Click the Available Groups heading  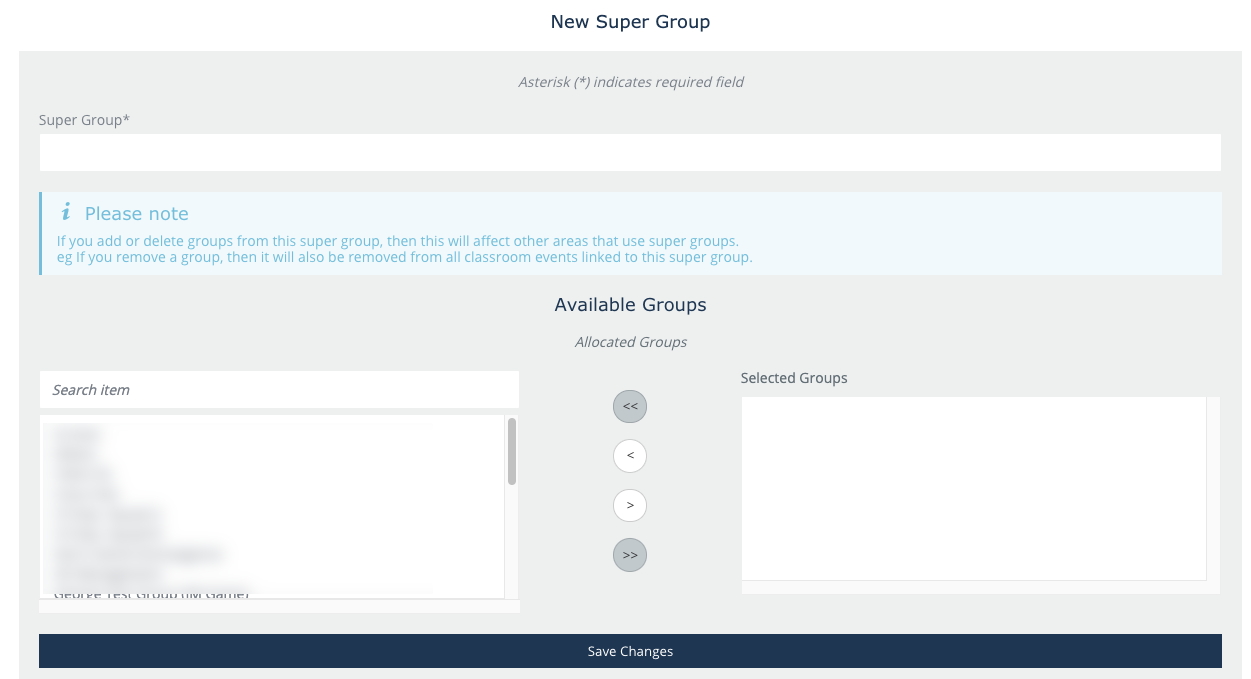pyautogui.click(x=630, y=305)
